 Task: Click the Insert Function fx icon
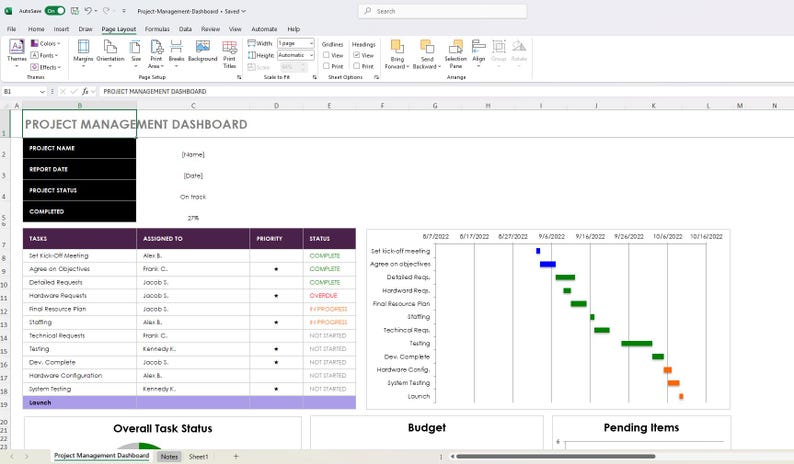point(85,91)
